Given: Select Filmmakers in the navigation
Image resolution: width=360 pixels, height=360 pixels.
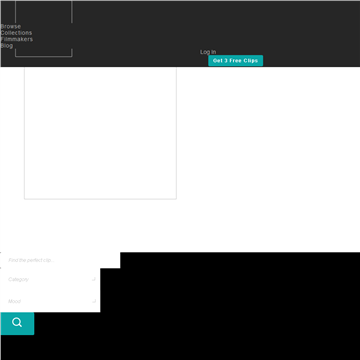Looking at the screenshot, I should [x=17, y=39].
